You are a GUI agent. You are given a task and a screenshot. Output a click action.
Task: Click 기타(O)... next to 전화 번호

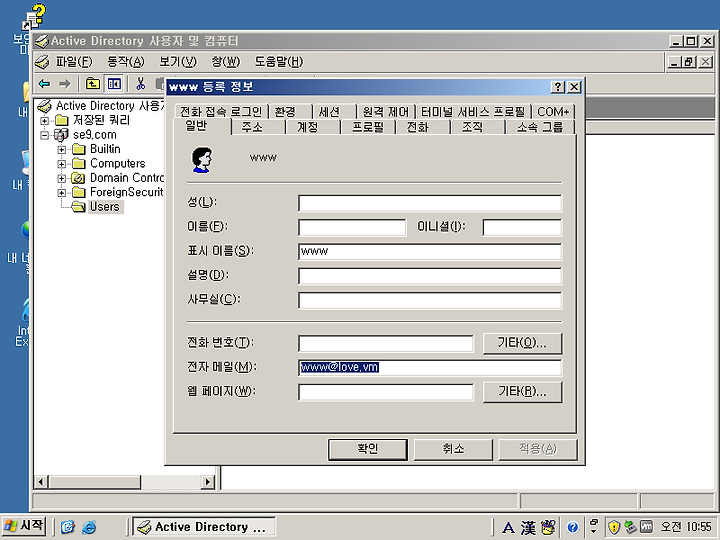click(522, 343)
